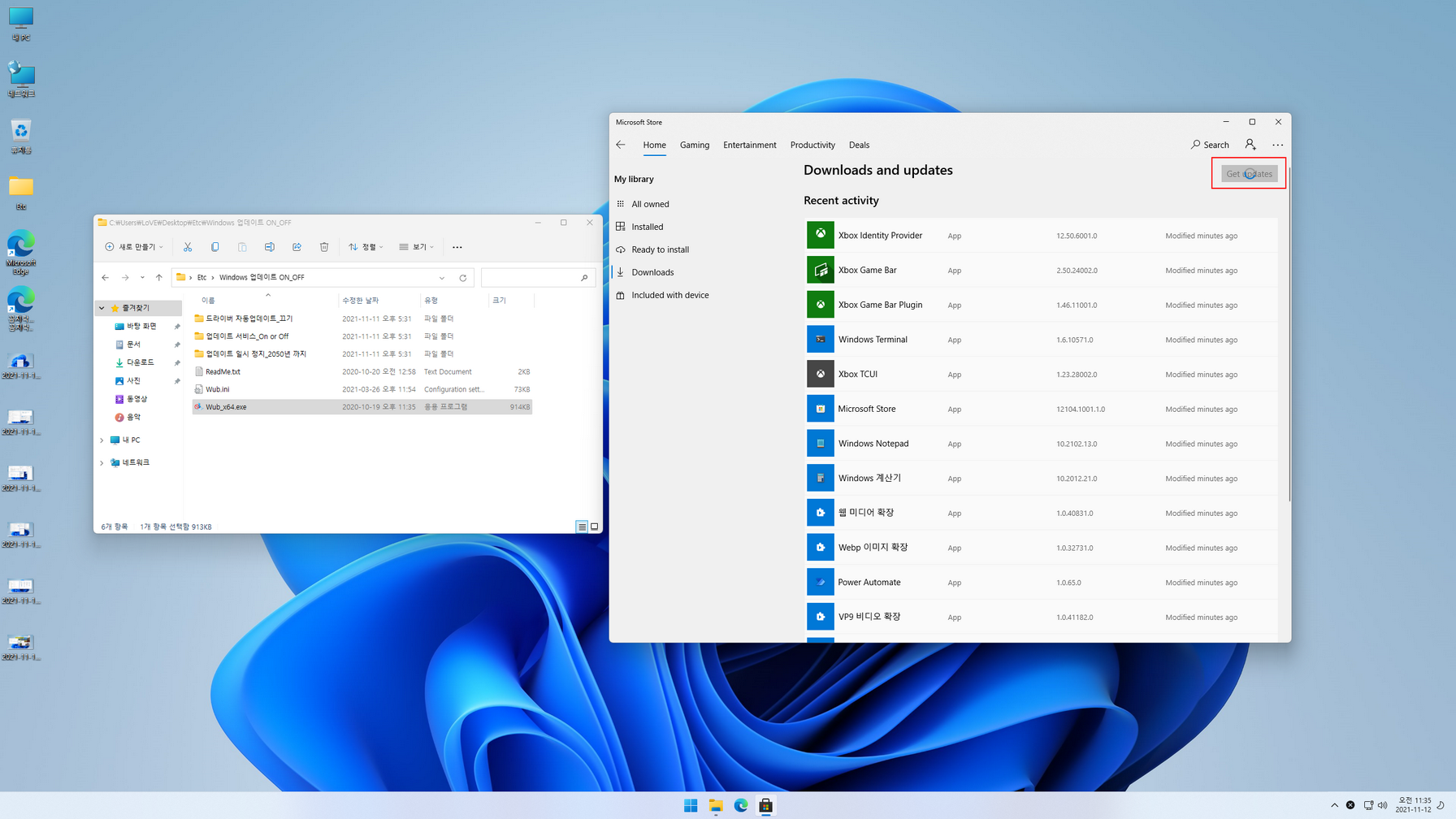Click the Power Automate app icon
Image resolution: width=1456 pixels, height=819 pixels.
click(x=820, y=582)
